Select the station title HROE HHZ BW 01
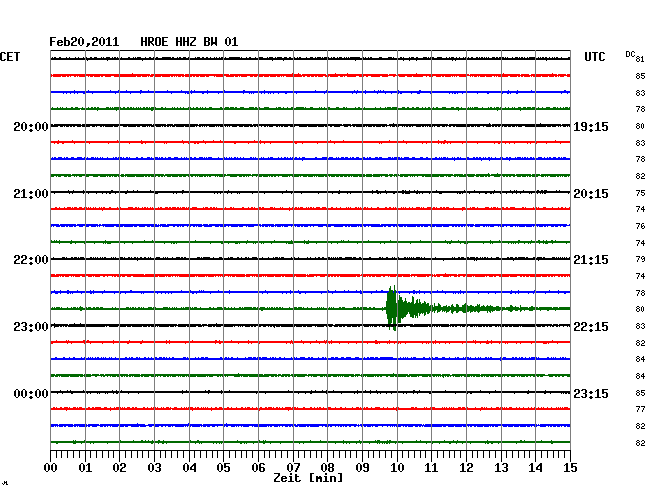The height and width of the screenshot is (494, 650). (x=189, y=42)
